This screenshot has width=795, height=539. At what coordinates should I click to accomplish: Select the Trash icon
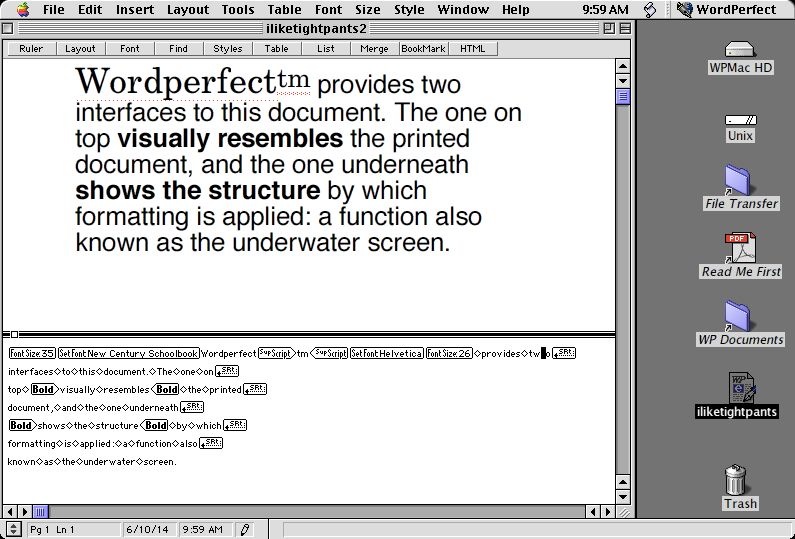[735, 479]
